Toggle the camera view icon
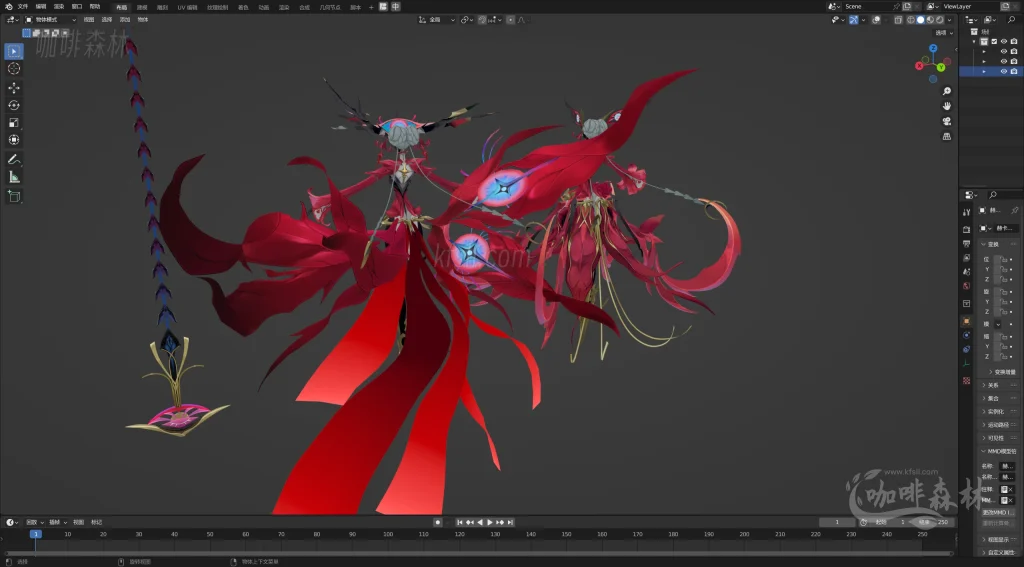Viewport: 1024px width, 567px height. (x=947, y=122)
